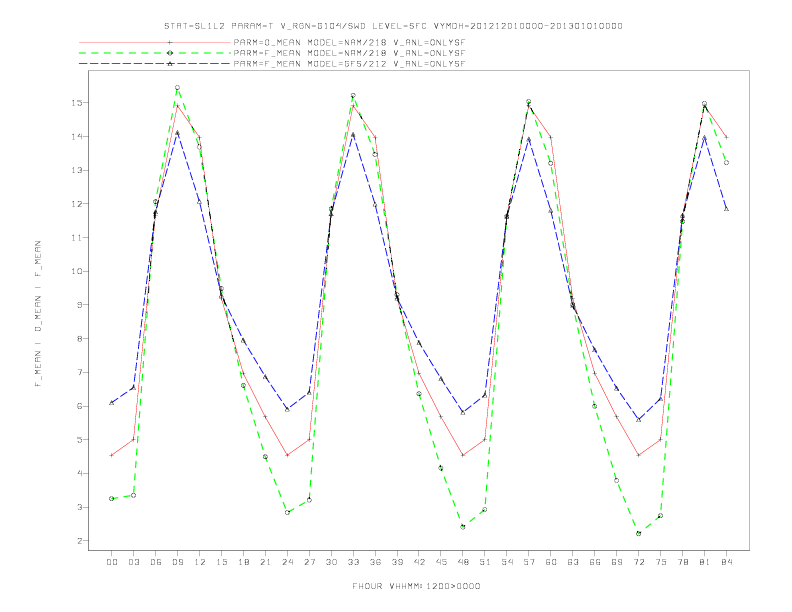Screen dimensions: 792x612
Task: Click red plus data point at hour 84
Action: coord(726,137)
